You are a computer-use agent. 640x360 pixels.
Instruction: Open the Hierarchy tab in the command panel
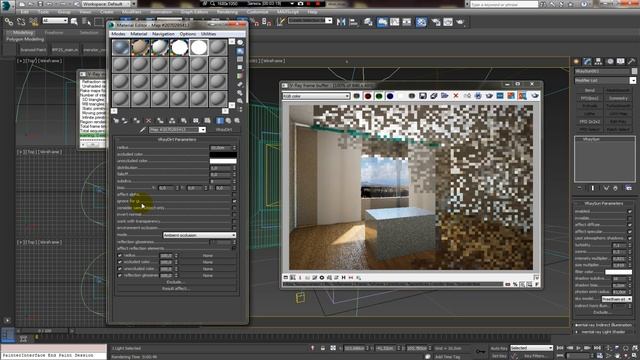[598, 61]
